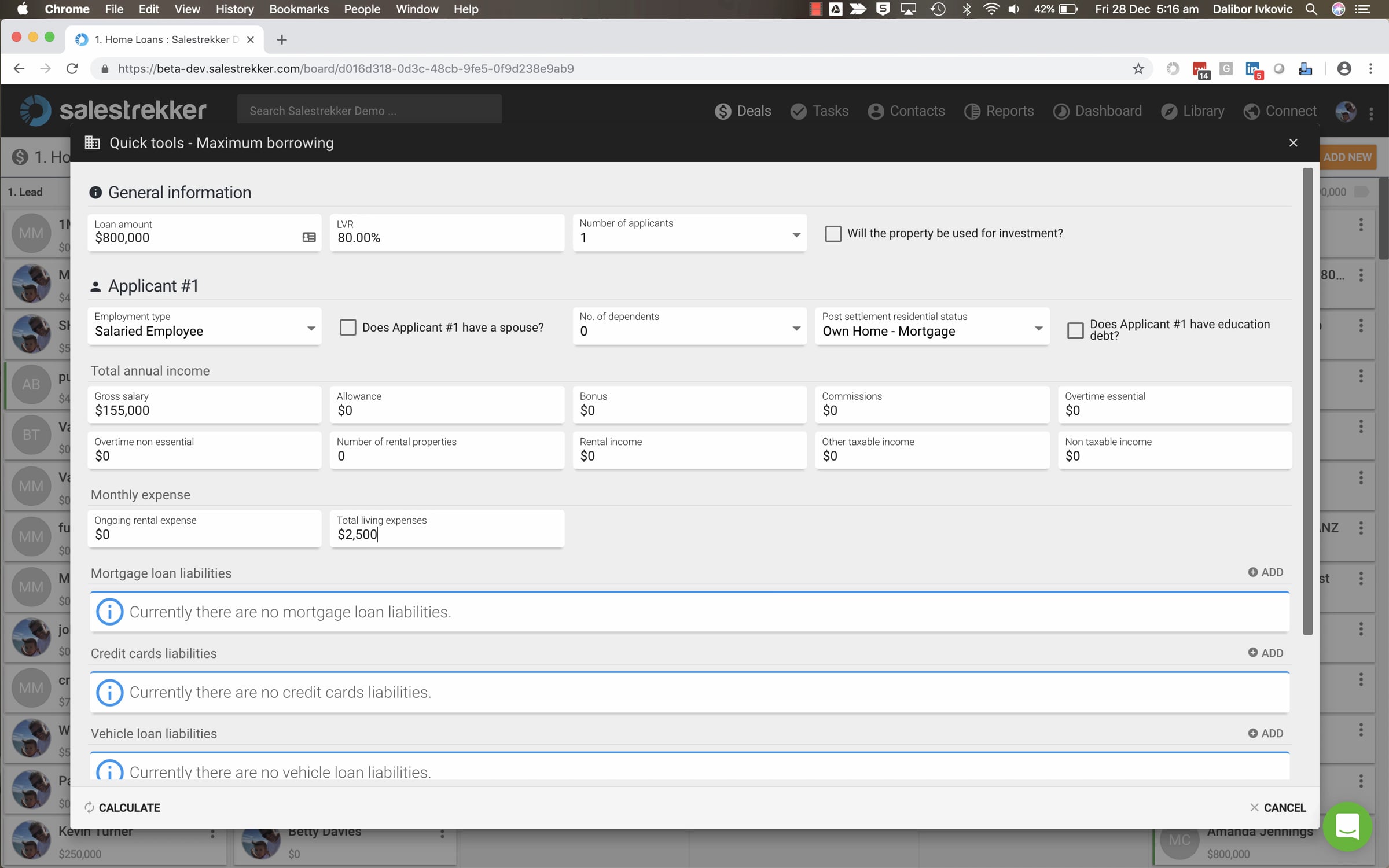Image resolution: width=1389 pixels, height=868 pixels.
Task: Click the dialog vertical scrollbar
Action: 1307,401
